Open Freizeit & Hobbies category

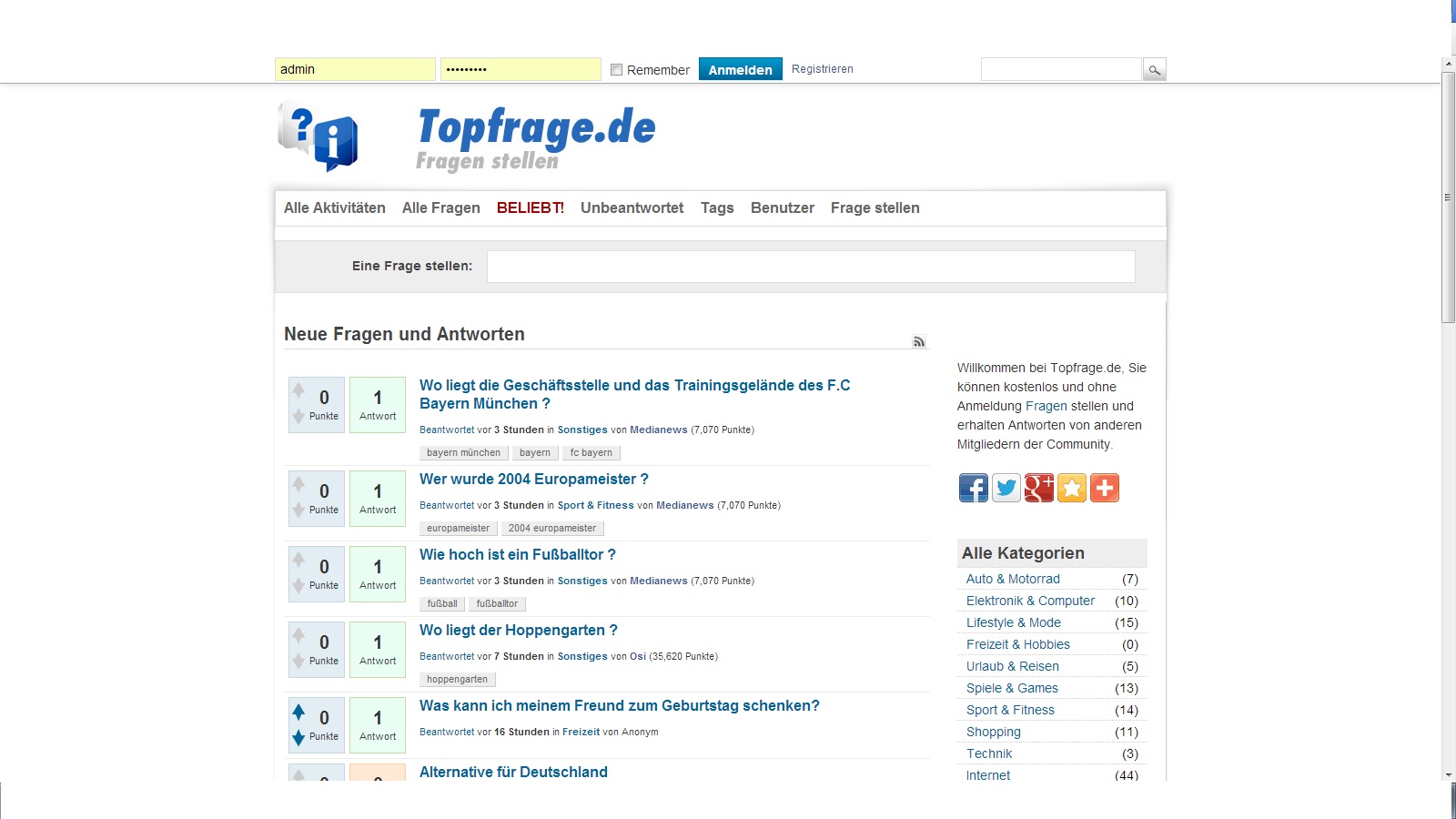(1018, 644)
